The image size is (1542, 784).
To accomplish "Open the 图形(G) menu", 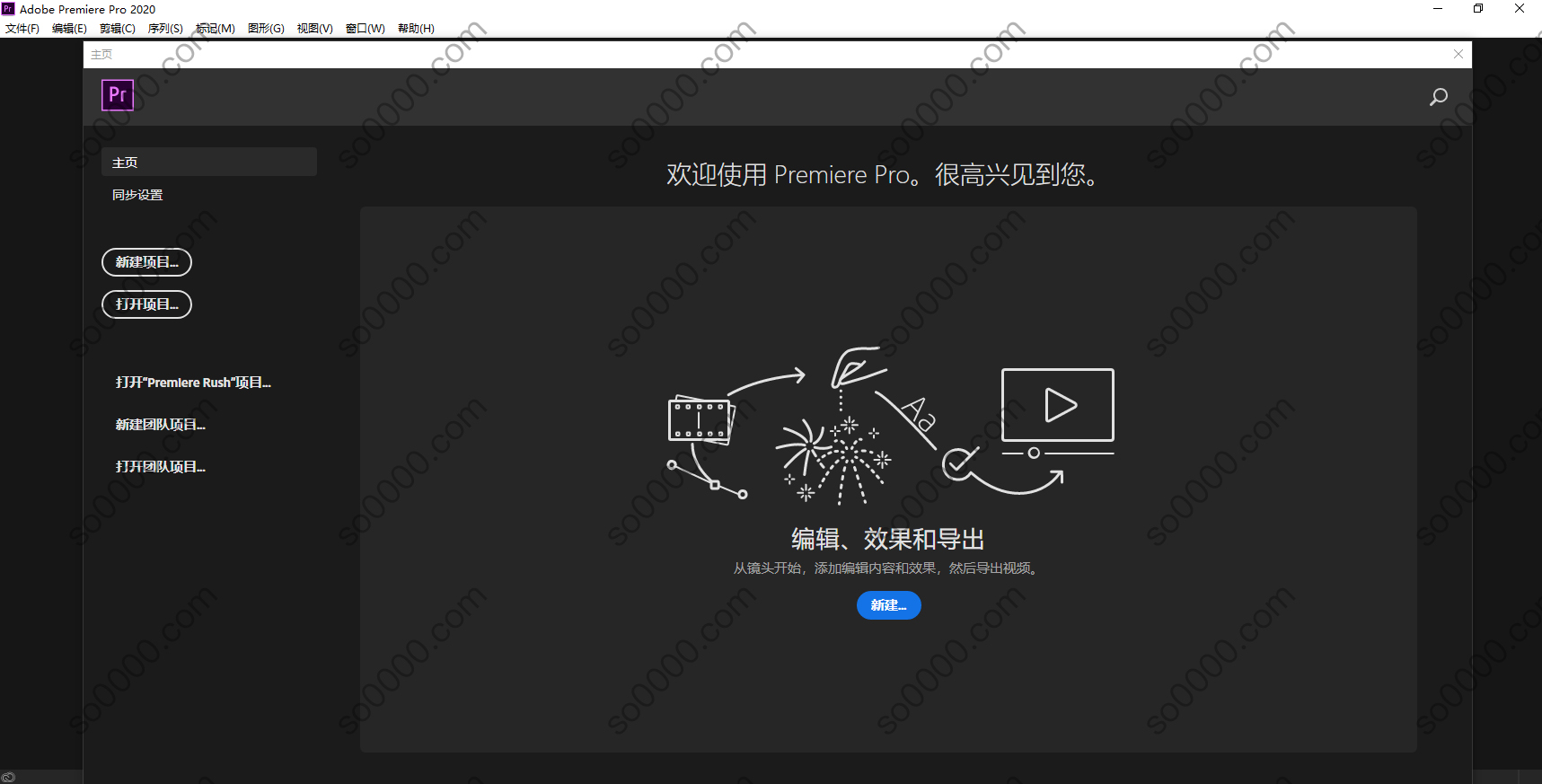I will pos(266,29).
